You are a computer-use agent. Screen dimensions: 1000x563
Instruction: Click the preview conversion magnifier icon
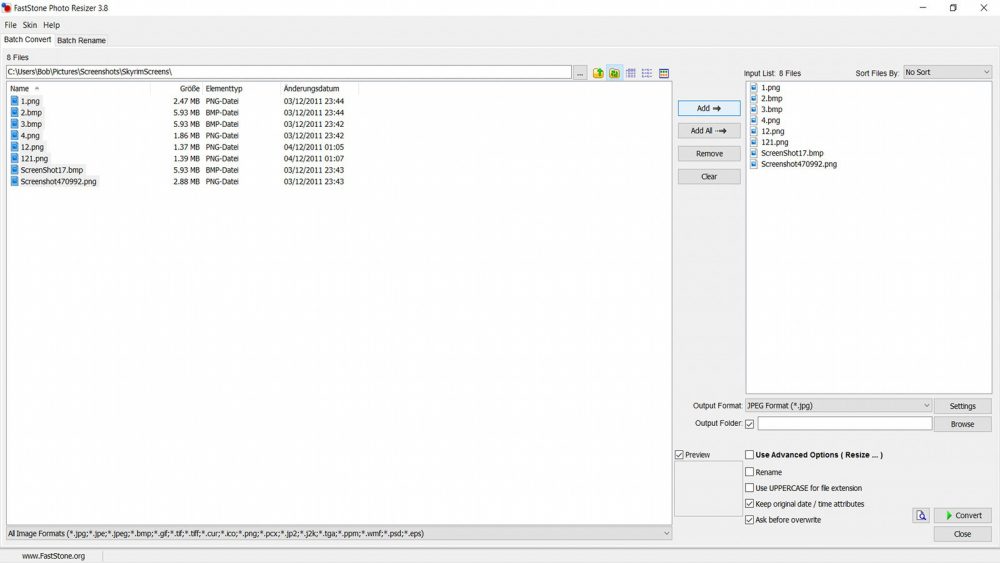[921, 515]
